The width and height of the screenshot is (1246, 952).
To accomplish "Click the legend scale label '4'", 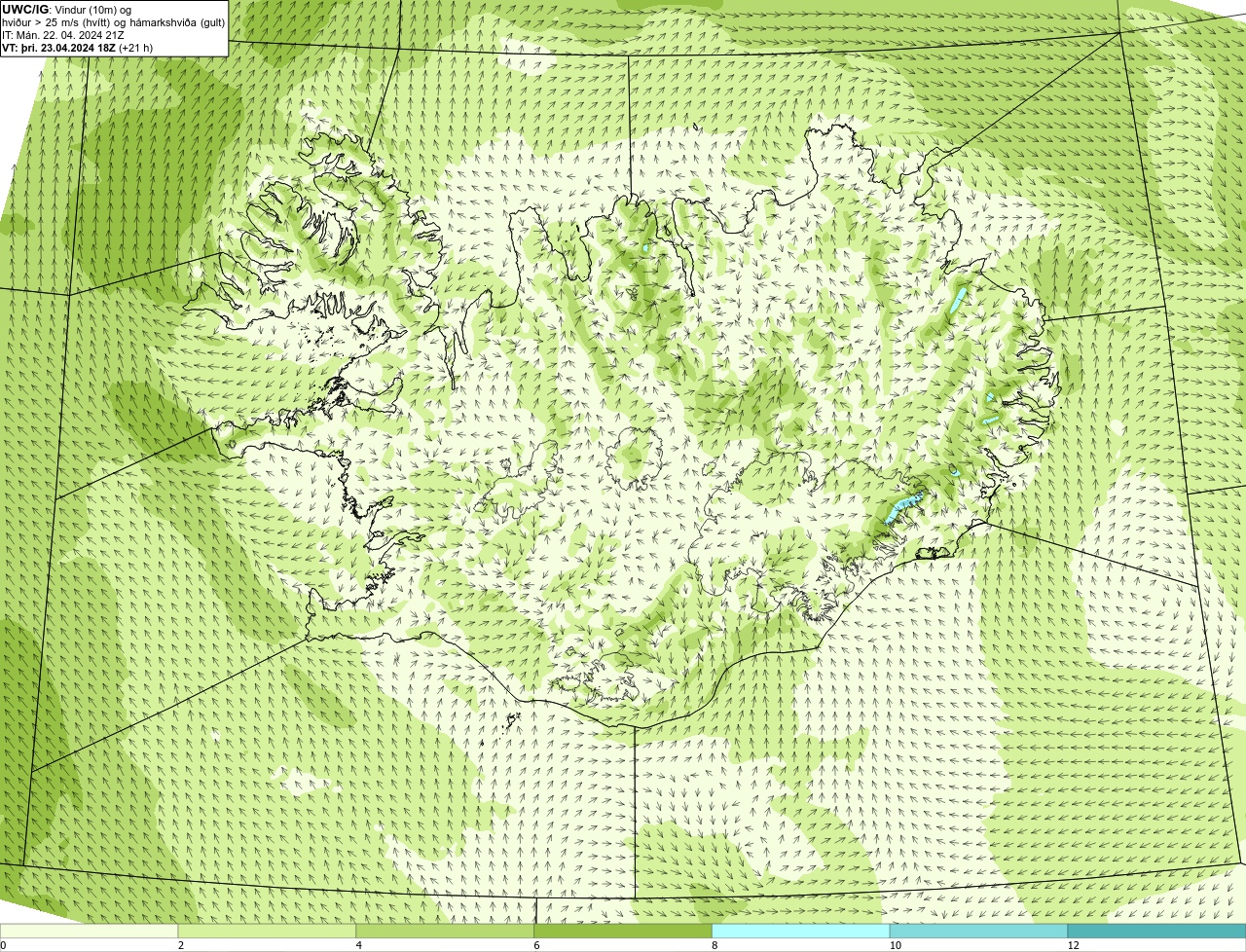I will 359,945.
